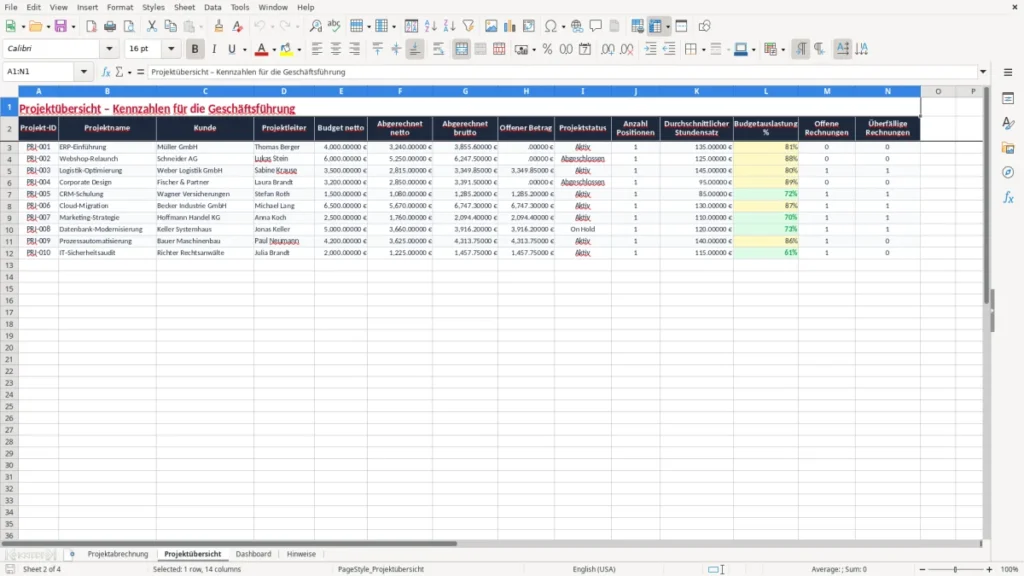Click the Cut scissors icon
Viewport: 1024px width, 576px height.
coord(152,26)
